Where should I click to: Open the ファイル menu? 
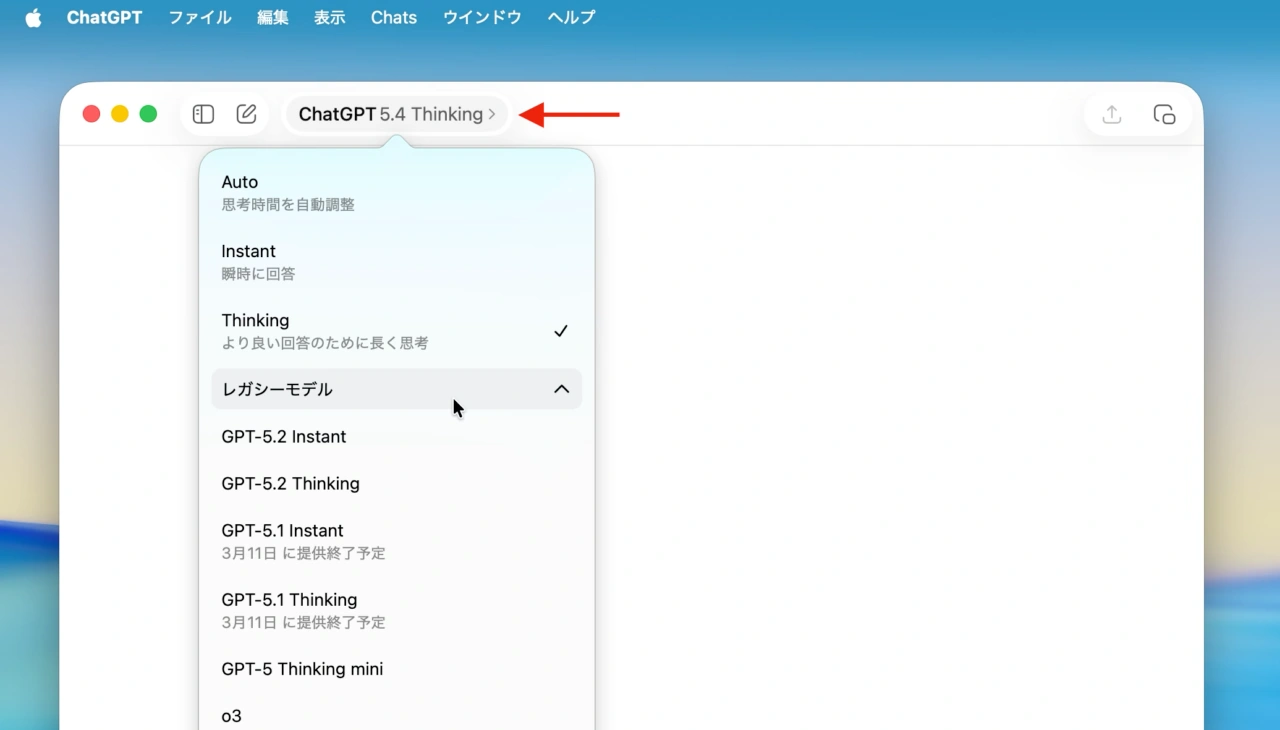[x=199, y=17]
